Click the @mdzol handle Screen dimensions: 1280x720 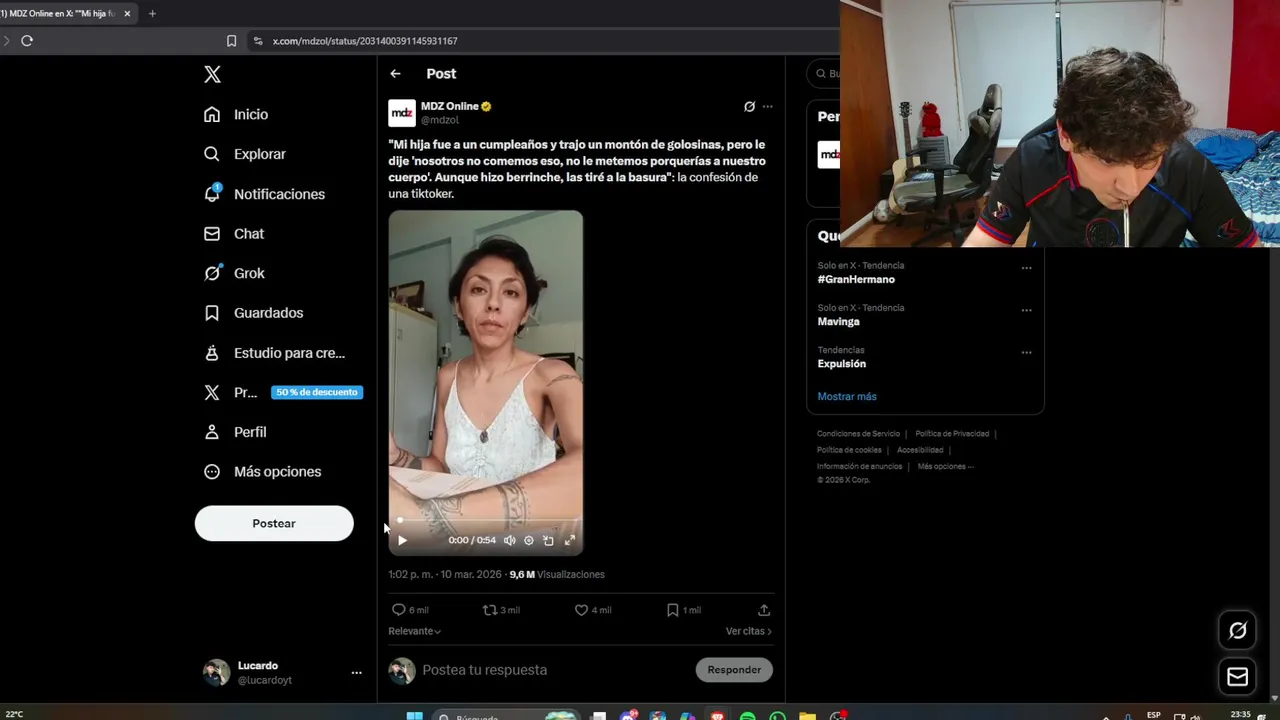439,120
